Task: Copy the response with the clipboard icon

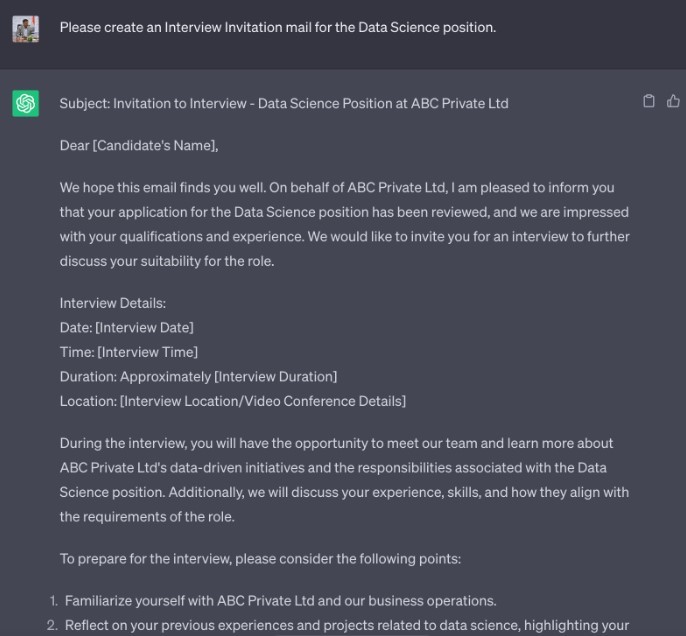Action: pyautogui.click(x=649, y=101)
